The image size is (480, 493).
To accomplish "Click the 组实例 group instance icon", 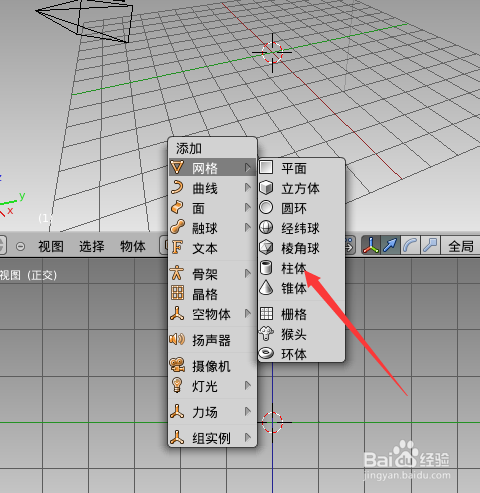I will click(x=177, y=437).
